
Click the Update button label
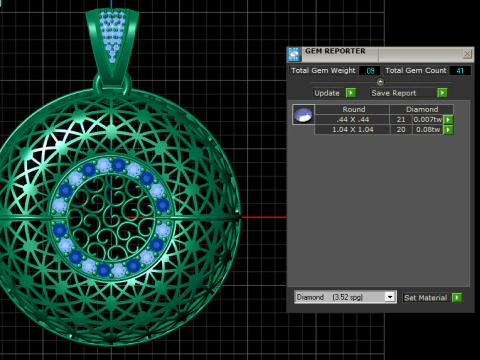(x=327, y=93)
